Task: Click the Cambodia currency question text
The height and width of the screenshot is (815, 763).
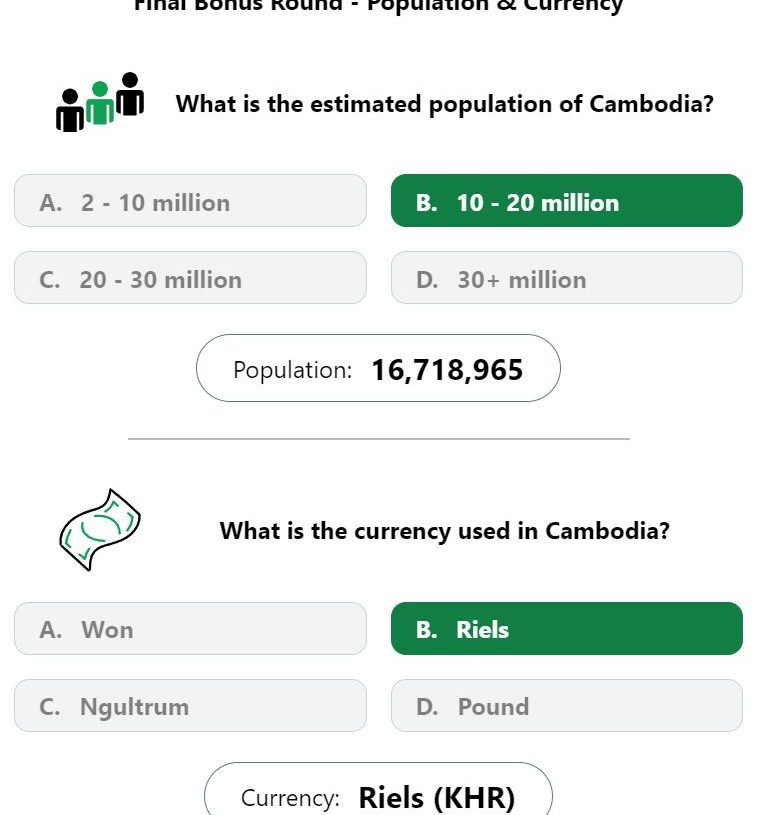Action: tap(445, 531)
